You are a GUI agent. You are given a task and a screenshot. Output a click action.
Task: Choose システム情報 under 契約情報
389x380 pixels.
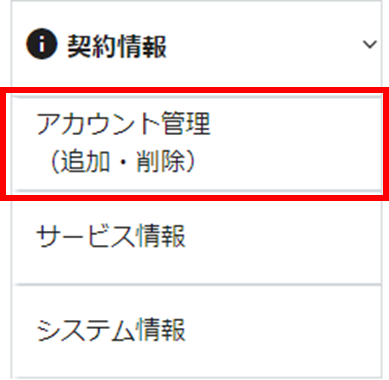(x=197, y=331)
